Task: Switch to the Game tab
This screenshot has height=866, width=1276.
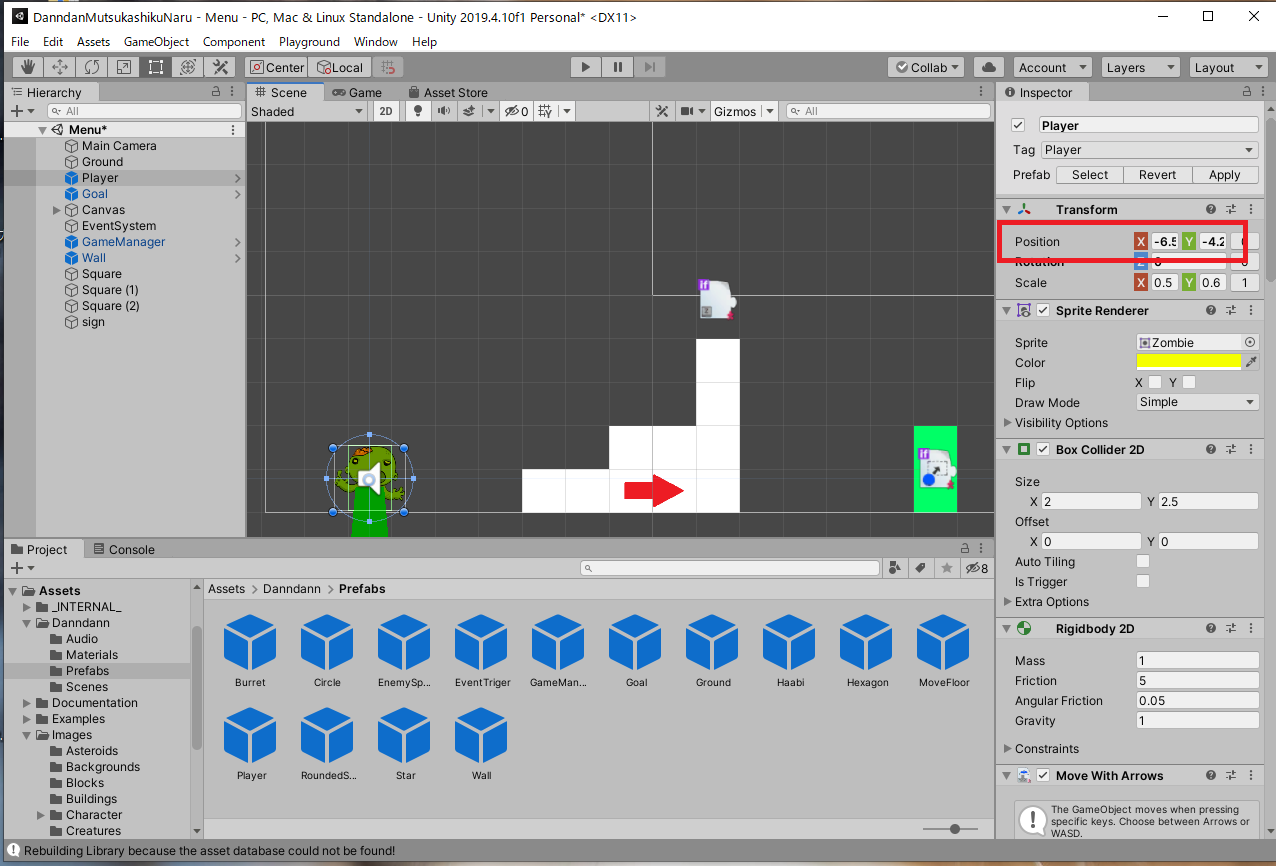Action: 357,92
